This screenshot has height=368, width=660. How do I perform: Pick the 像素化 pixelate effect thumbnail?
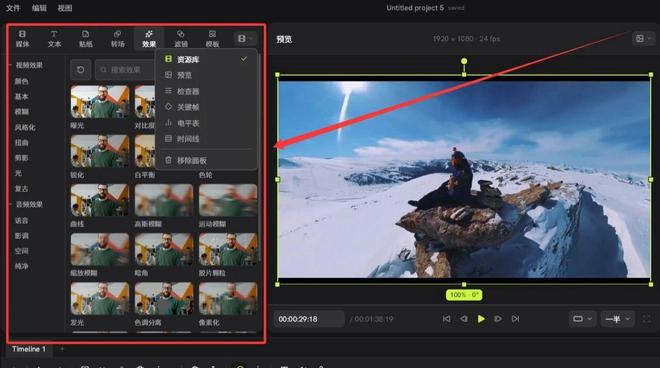tap(228, 299)
